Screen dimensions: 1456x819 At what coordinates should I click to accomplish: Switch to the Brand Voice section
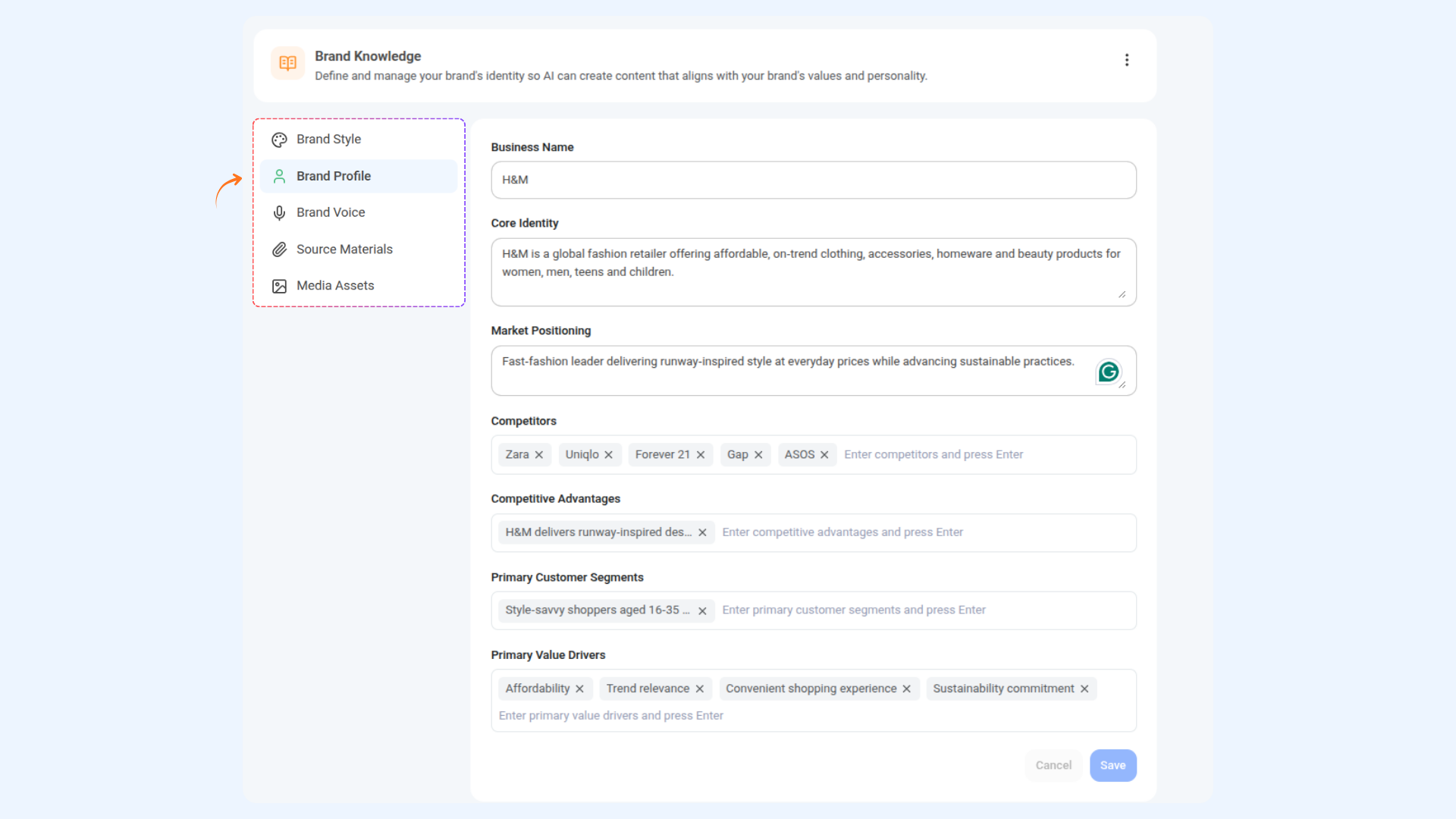tap(359, 212)
